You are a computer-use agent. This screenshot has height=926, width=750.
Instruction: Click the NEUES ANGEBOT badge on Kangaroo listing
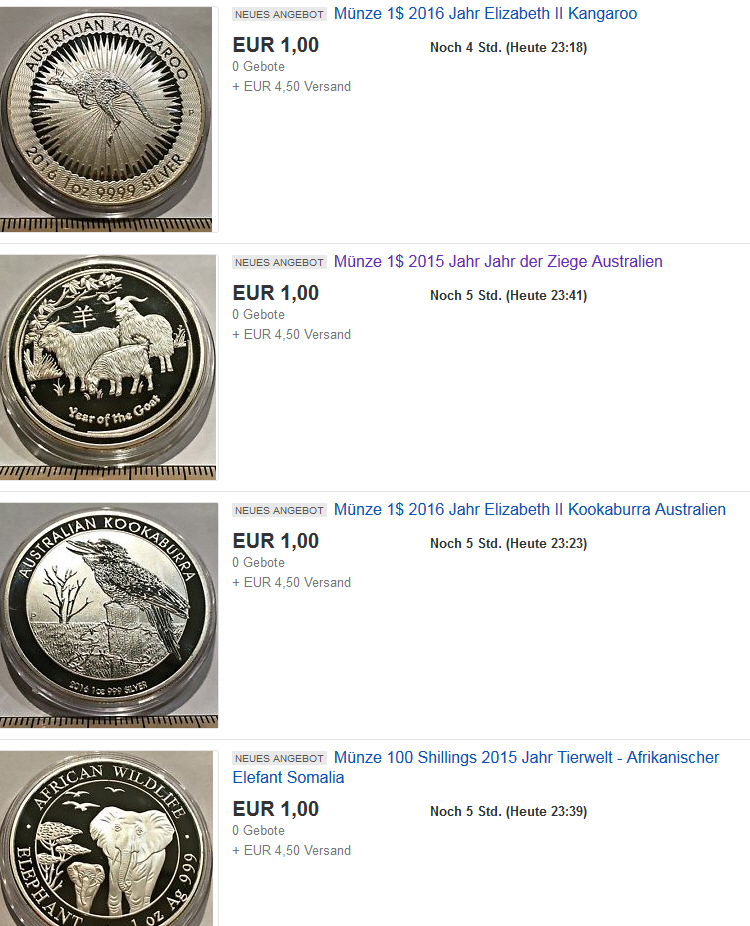coord(279,14)
